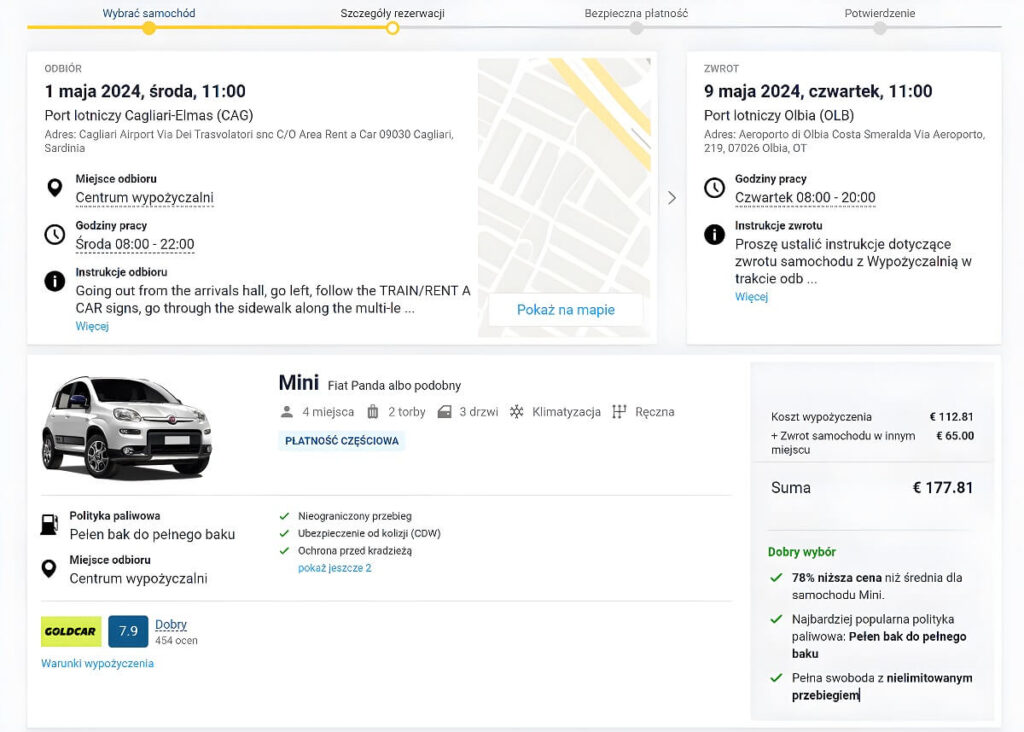Click the chevron arrow between pickup and return

pyautogui.click(x=672, y=198)
